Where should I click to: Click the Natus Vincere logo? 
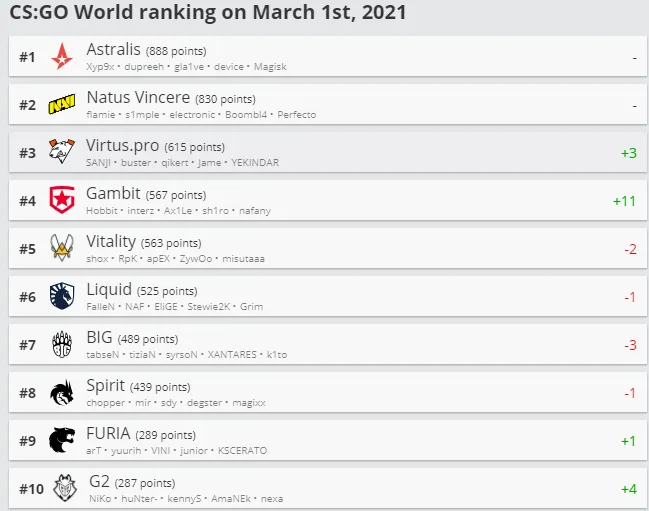click(62, 104)
